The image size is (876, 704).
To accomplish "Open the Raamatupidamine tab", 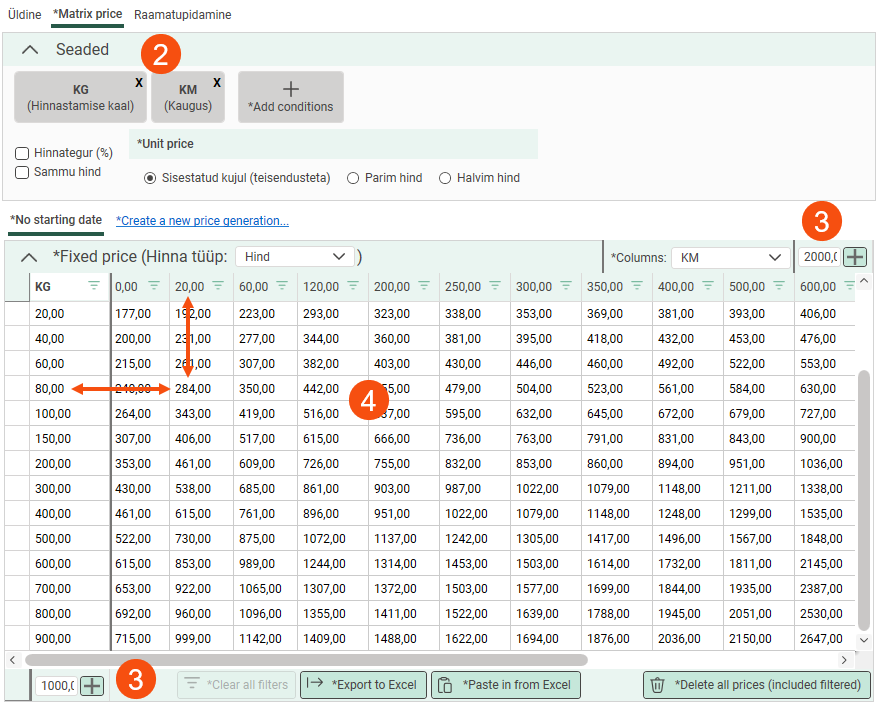I will click(182, 15).
